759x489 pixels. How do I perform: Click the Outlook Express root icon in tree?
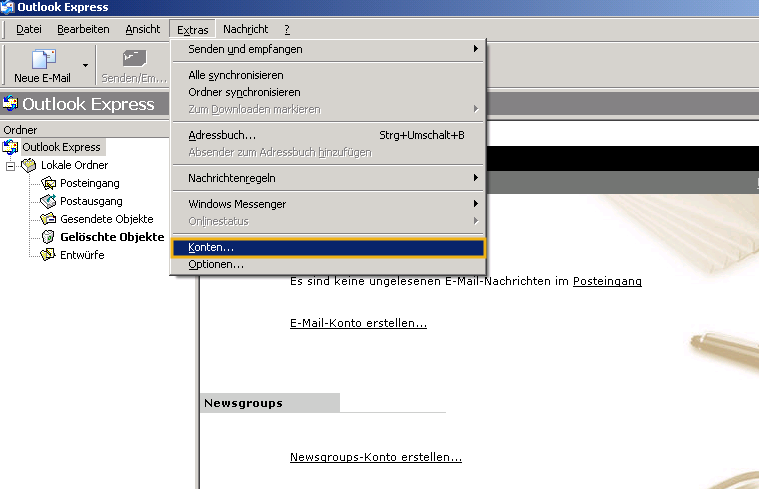(11, 147)
